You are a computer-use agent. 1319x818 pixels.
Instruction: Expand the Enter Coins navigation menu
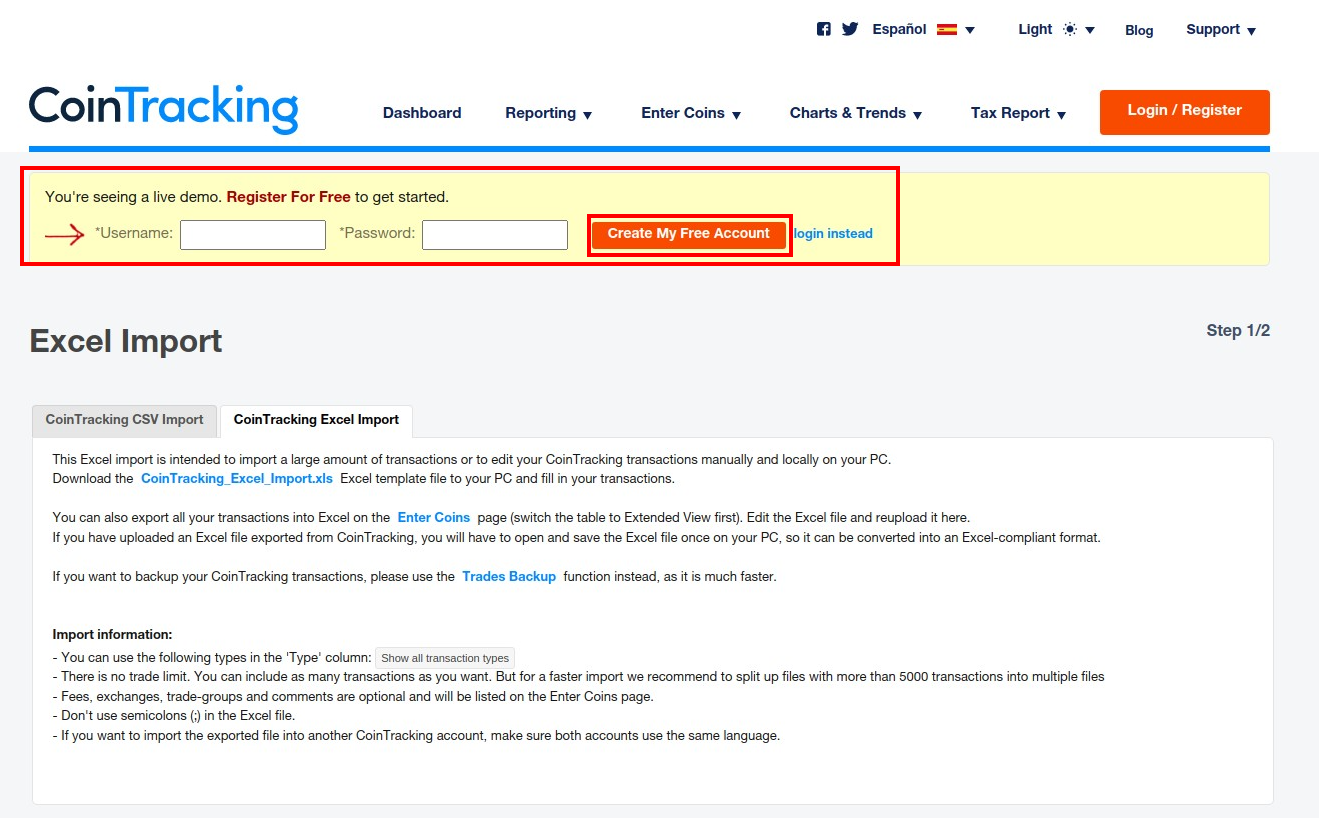[691, 113]
